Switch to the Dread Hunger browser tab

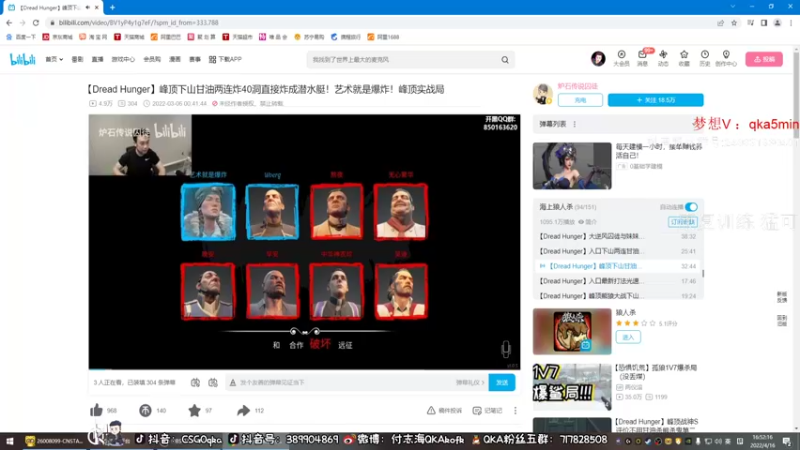[x=51, y=8]
